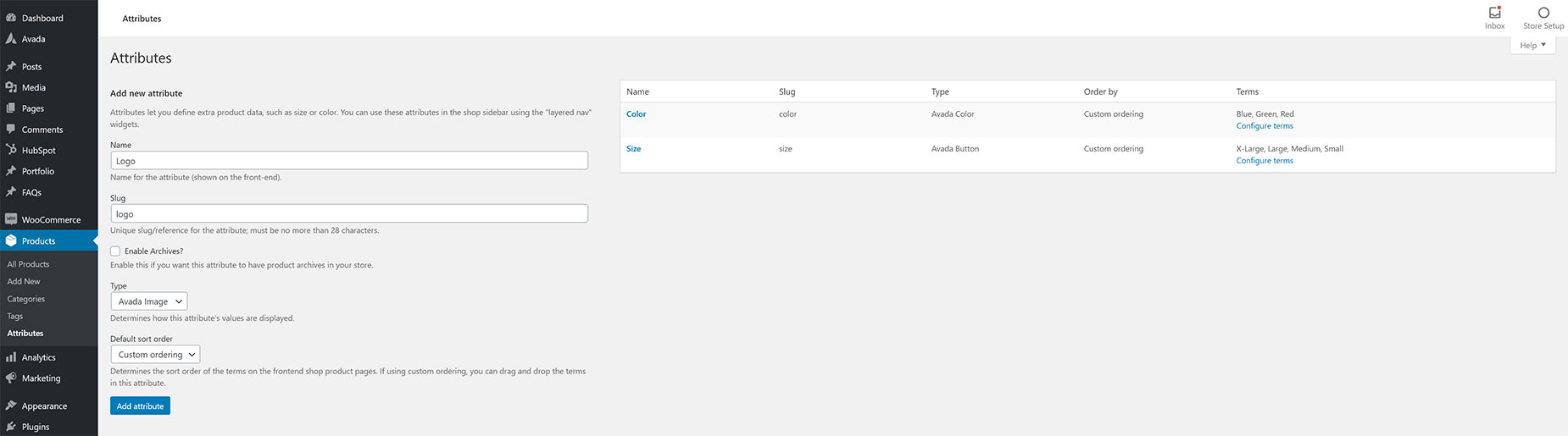Open the Type dropdown showing Avada Image

(x=149, y=301)
